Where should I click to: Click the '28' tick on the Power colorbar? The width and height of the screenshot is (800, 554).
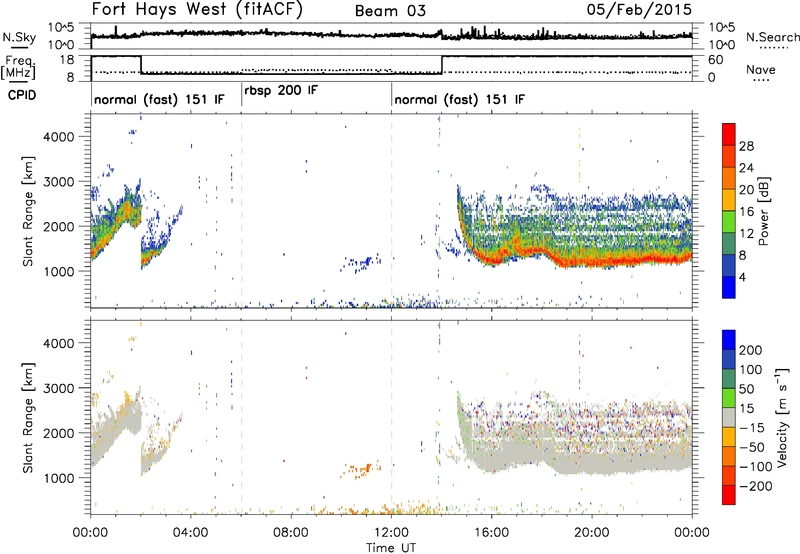coord(746,146)
